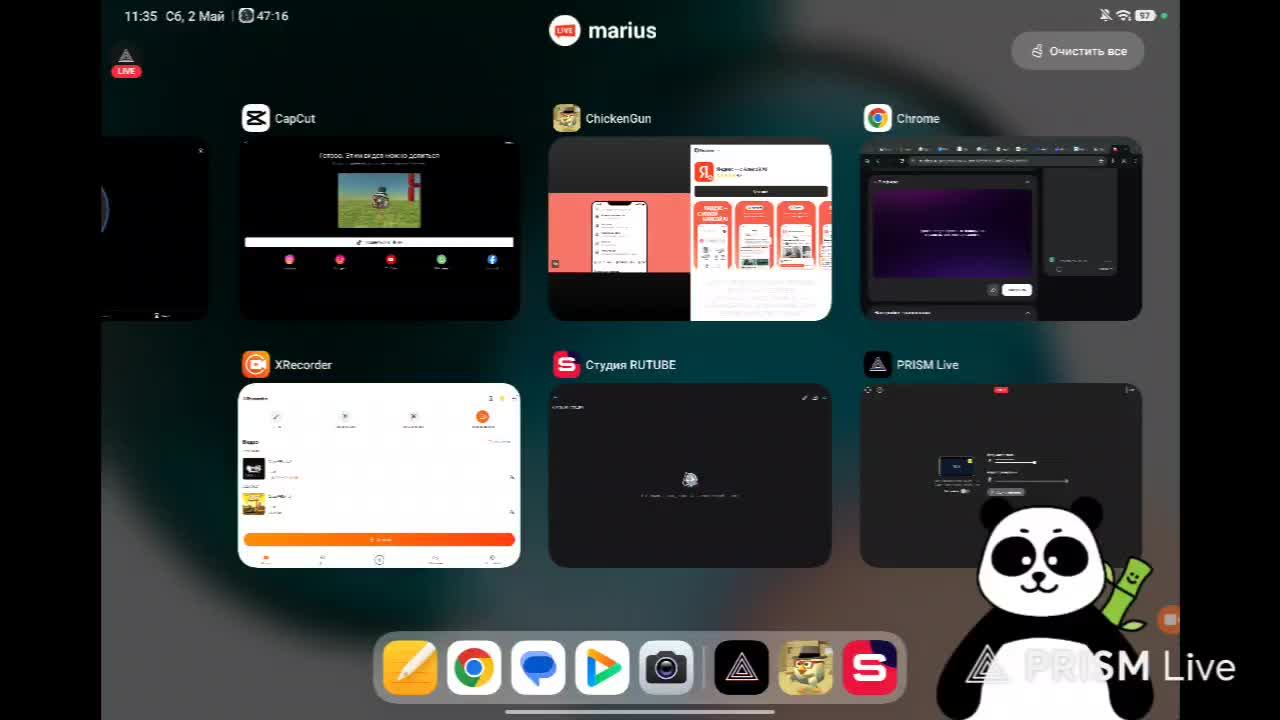Open the PRISM Live preview card

click(x=1001, y=475)
